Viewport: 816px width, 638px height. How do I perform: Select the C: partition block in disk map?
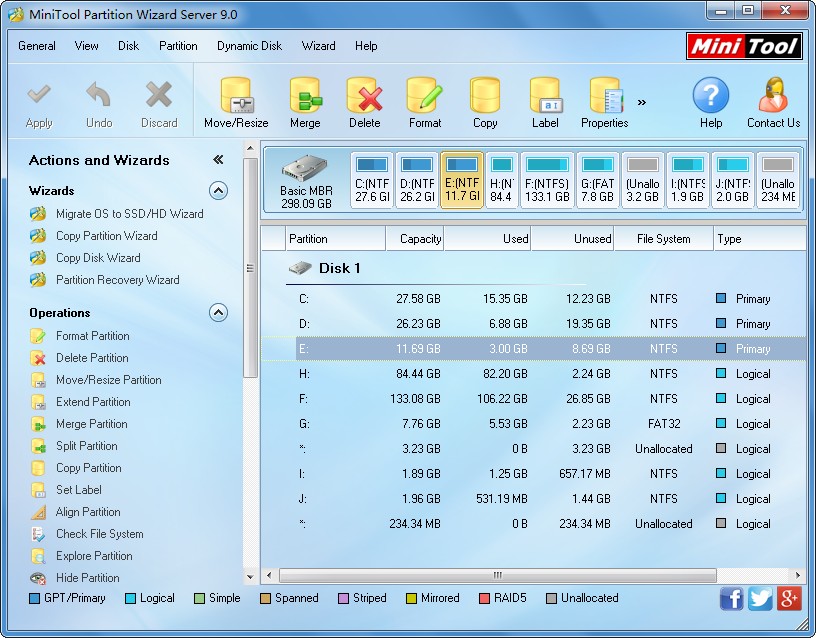pyautogui.click(x=372, y=180)
